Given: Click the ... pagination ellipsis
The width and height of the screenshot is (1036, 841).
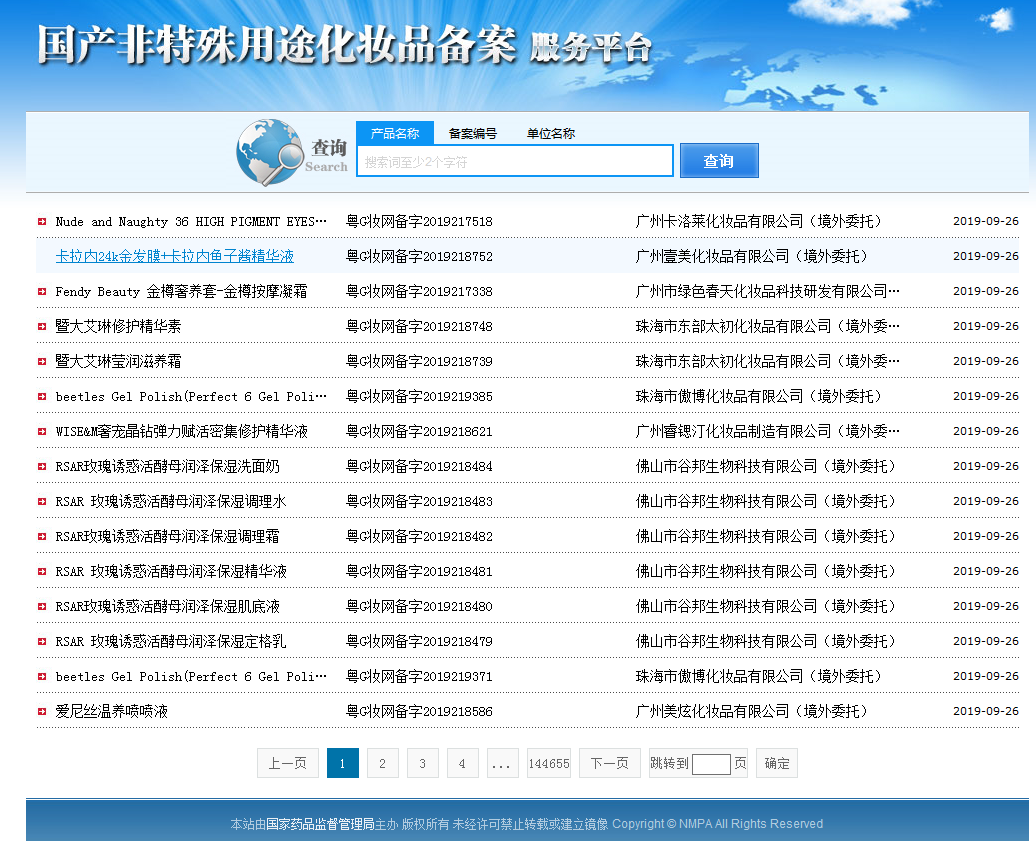Looking at the screenshot, I should pyautogui.click(x=502, y=763).
